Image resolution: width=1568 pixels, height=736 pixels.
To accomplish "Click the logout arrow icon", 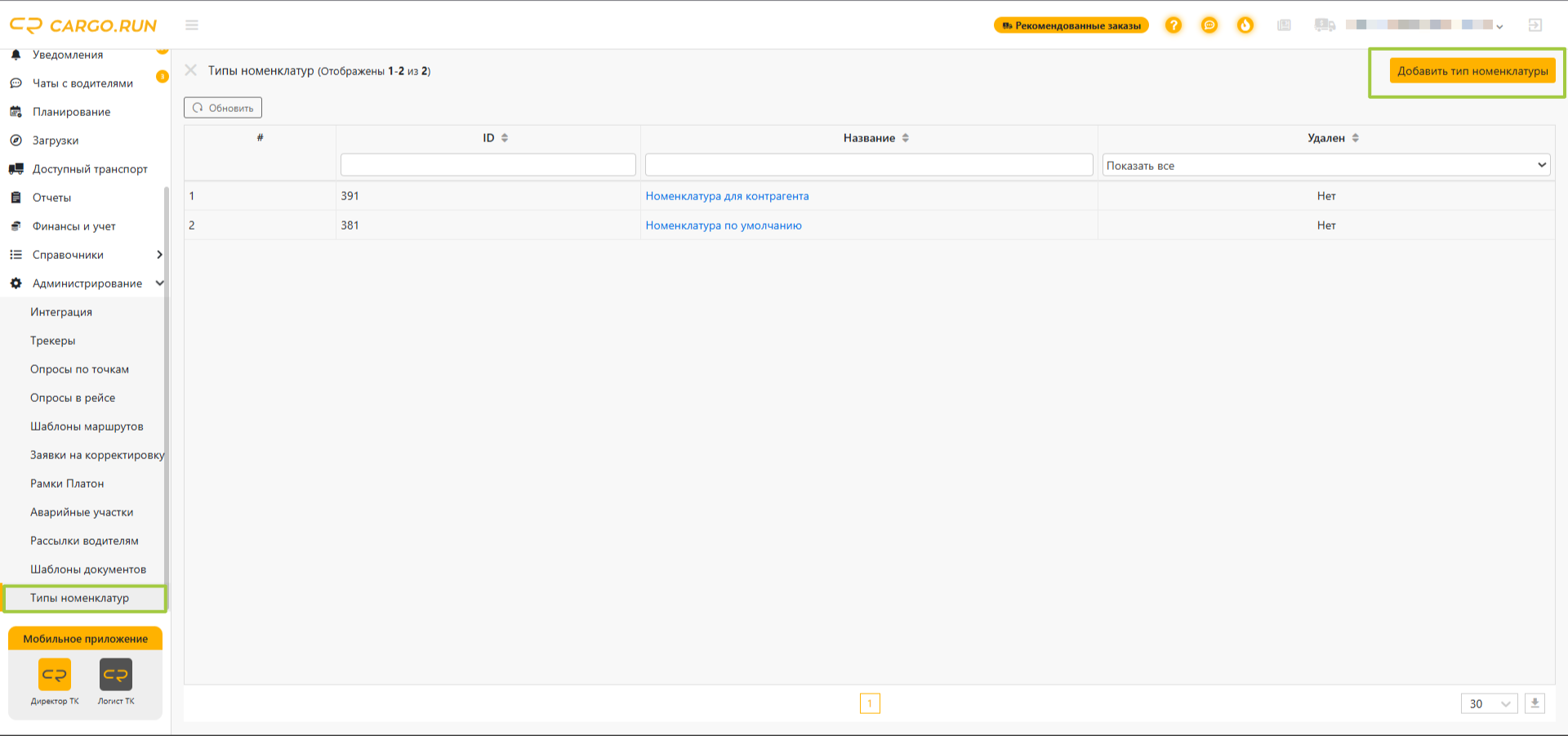I will coord(1535,25).
